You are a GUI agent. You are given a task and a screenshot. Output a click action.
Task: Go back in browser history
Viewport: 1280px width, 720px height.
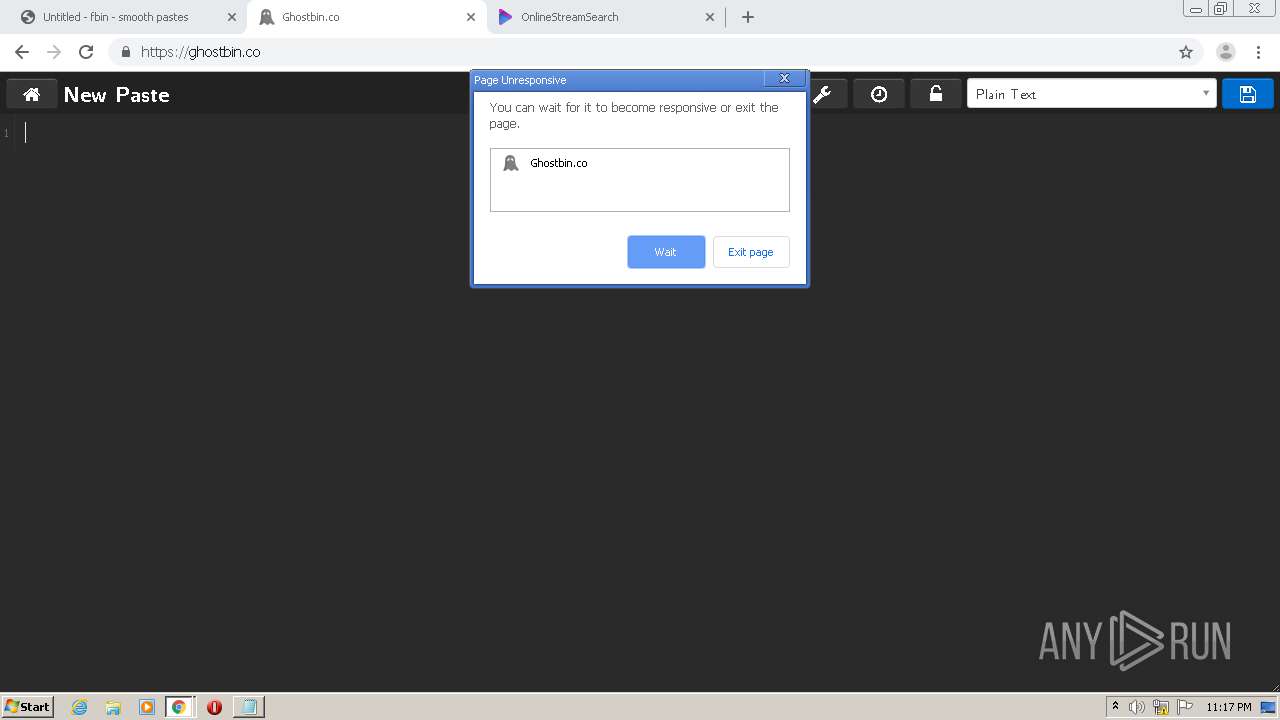tap(22, 52)
